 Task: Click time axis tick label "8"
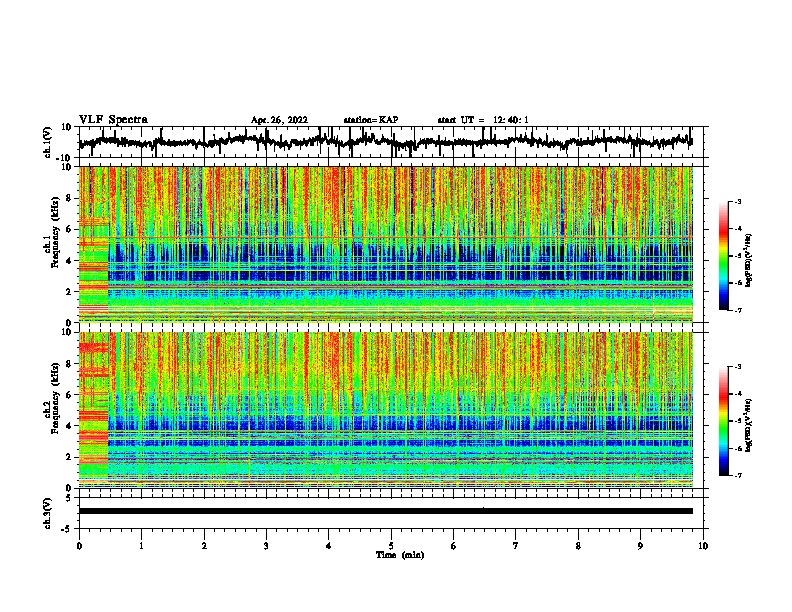pos(578,546)
